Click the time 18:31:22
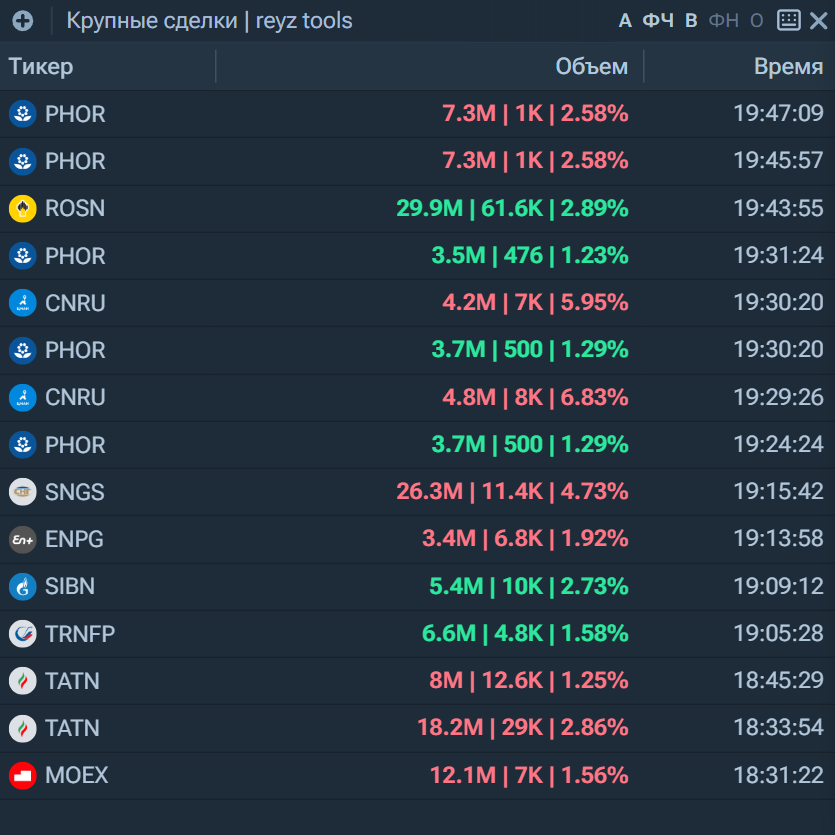Viewport: 835px width, 835px height. (779, 775)
